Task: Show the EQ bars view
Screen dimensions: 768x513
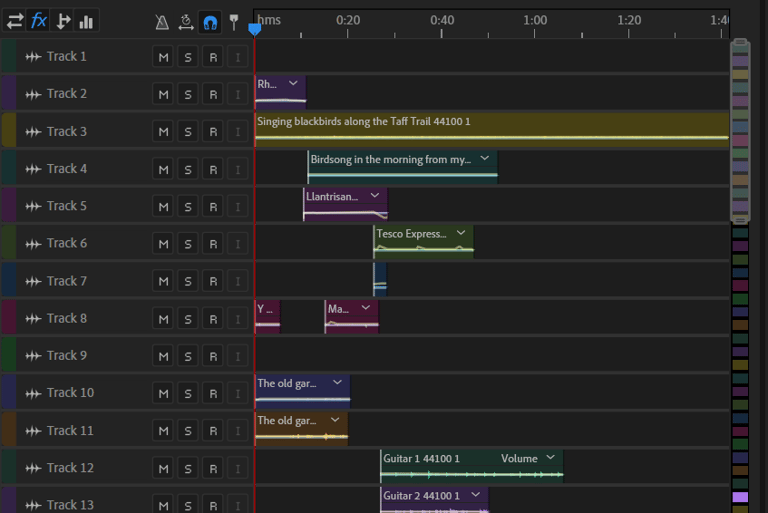Action: tap(86, 21)
